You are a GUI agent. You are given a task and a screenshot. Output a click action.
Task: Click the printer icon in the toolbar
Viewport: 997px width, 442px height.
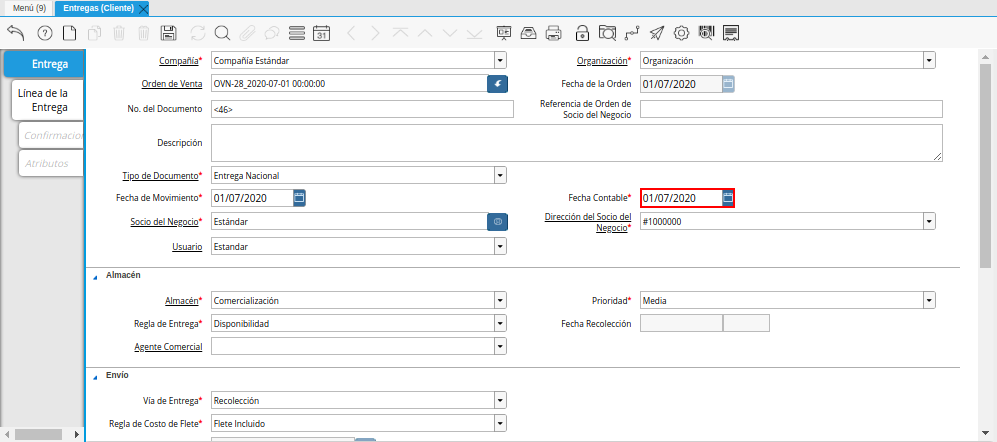click(555, 33)
